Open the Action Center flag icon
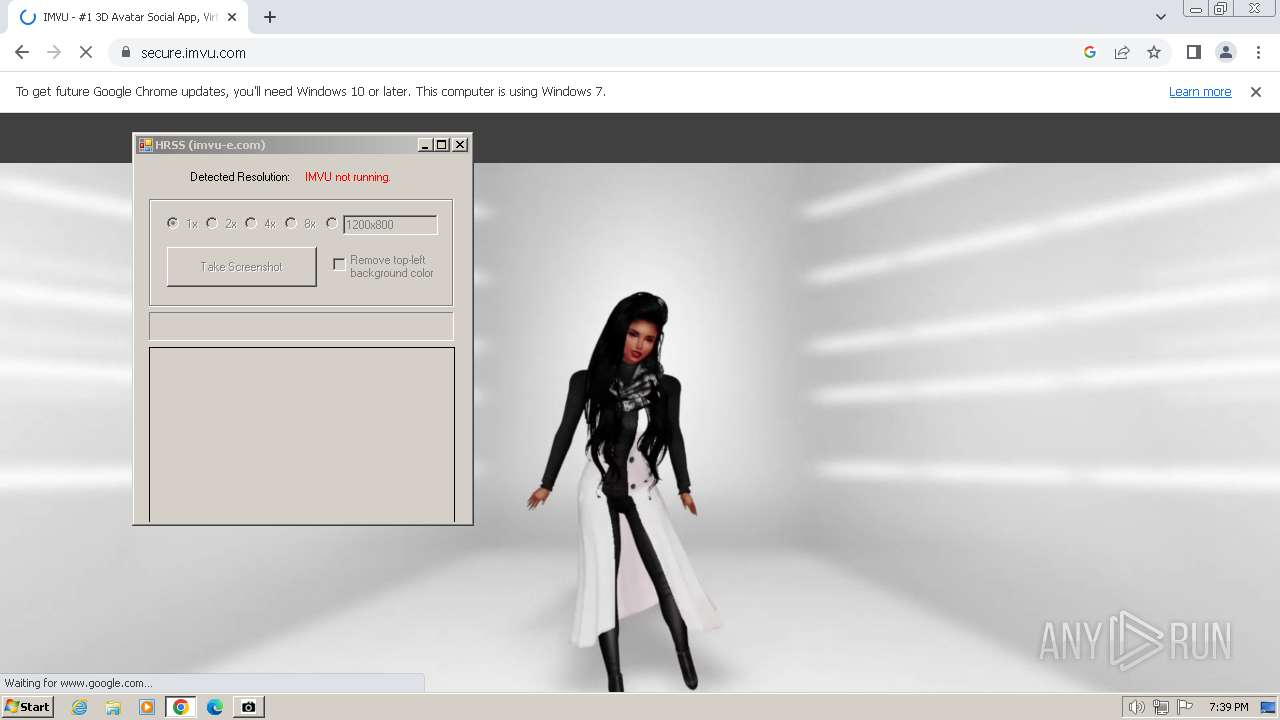 tap(1185, 707)
